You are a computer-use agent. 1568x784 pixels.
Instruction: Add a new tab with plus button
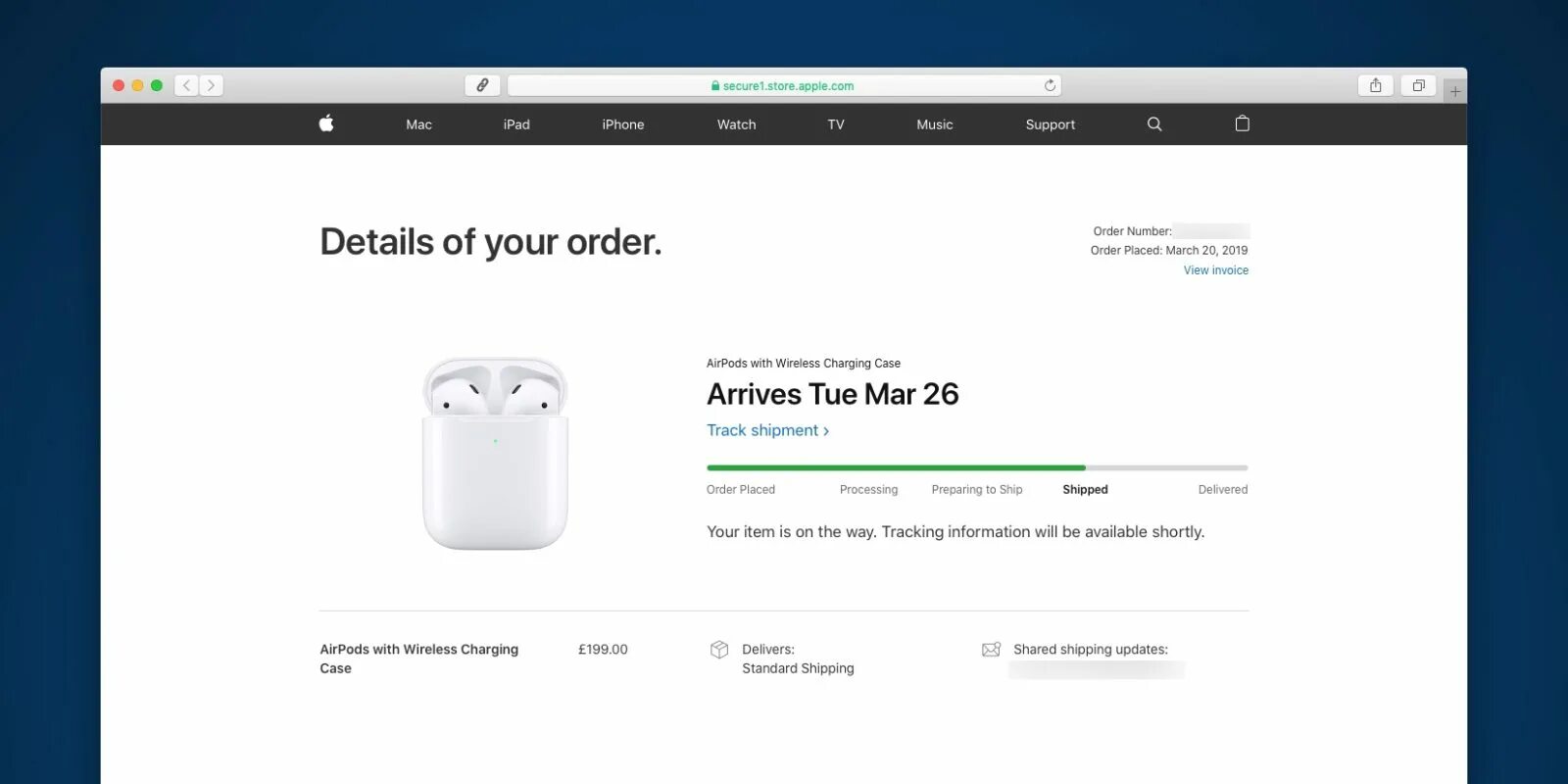(x=1455, y=92)
